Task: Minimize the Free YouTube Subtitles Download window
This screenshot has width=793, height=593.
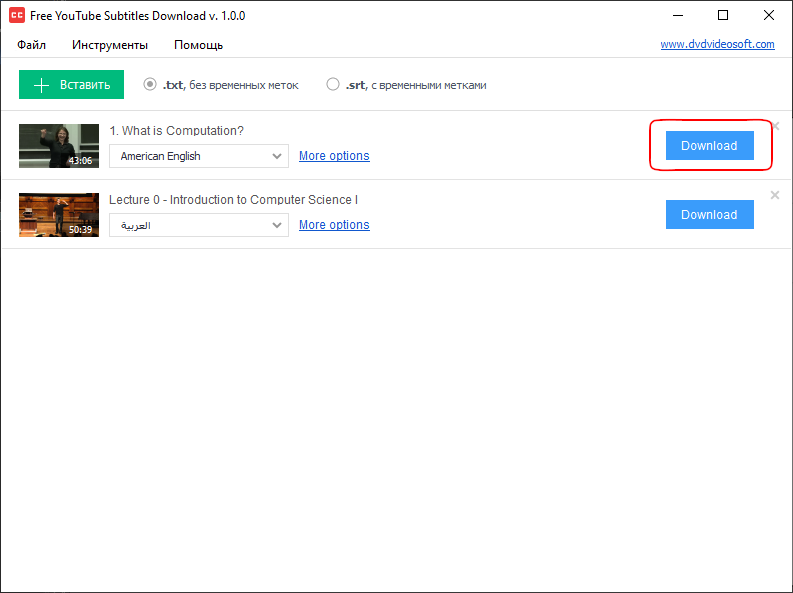Action: pos(678,15)
